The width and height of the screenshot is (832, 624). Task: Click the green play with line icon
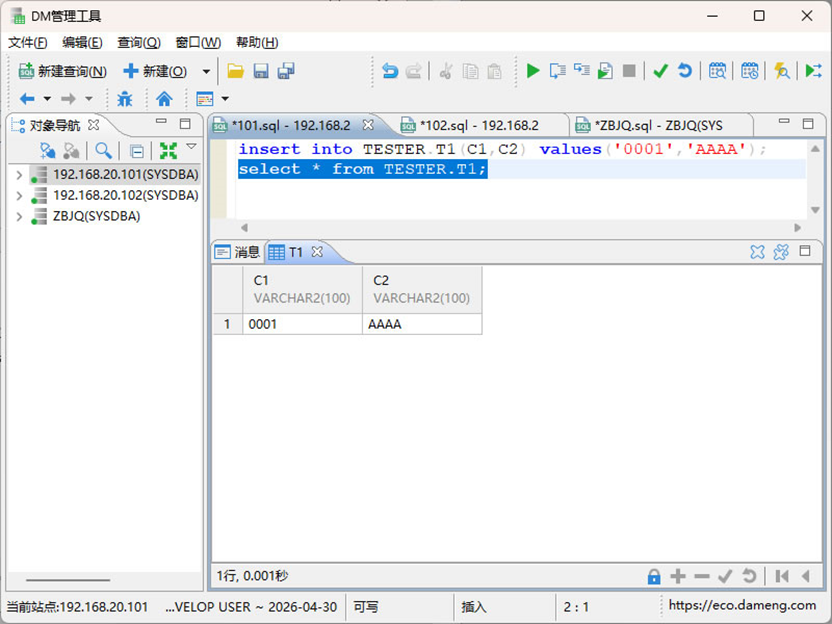tap(813, 71)
